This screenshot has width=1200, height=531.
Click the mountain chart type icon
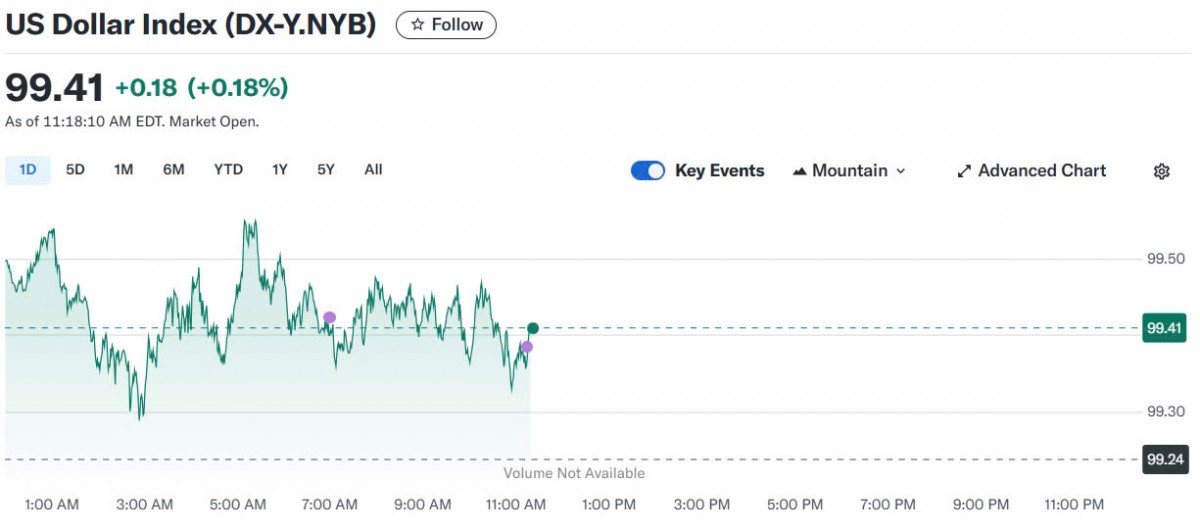[800, 171]
